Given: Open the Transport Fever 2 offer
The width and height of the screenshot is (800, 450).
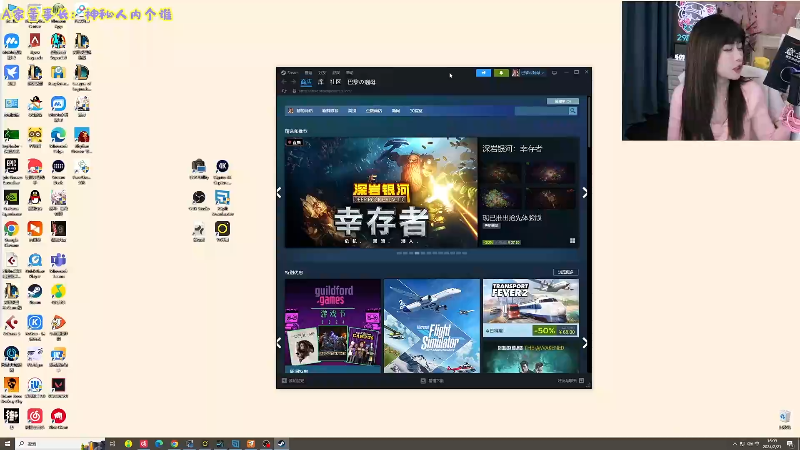Looking at the screenshot, I should (531, 307).
